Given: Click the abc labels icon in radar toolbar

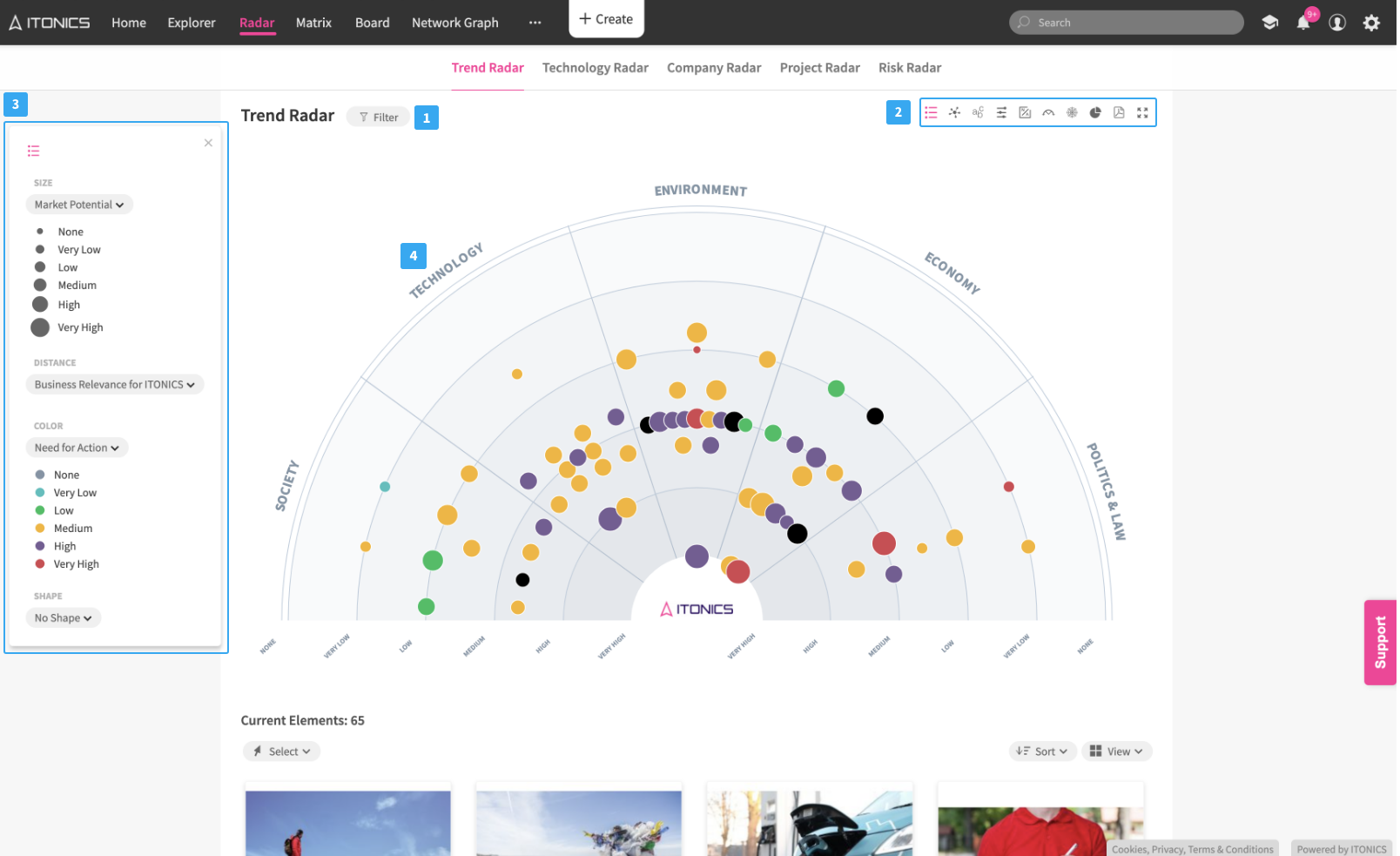Looking at the screenshot, I should click(979, 112).
